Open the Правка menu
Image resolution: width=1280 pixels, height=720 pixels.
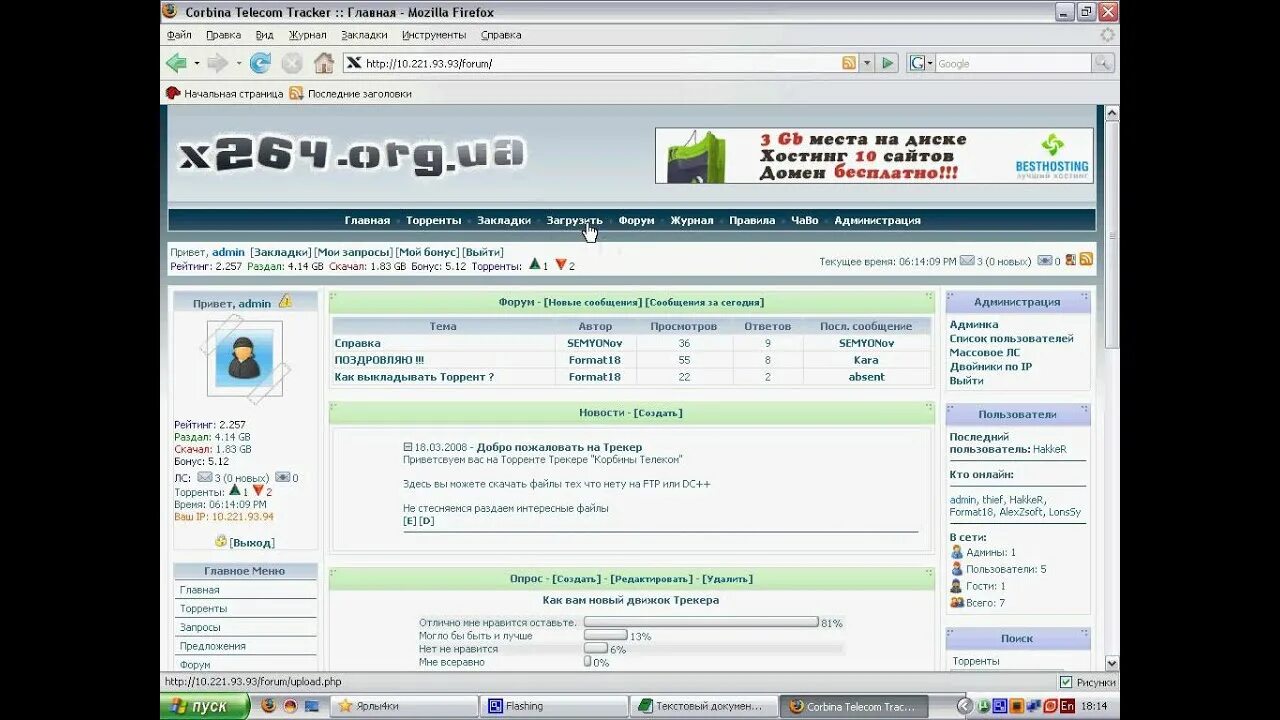pyautogui.click(x=223, y=35)
